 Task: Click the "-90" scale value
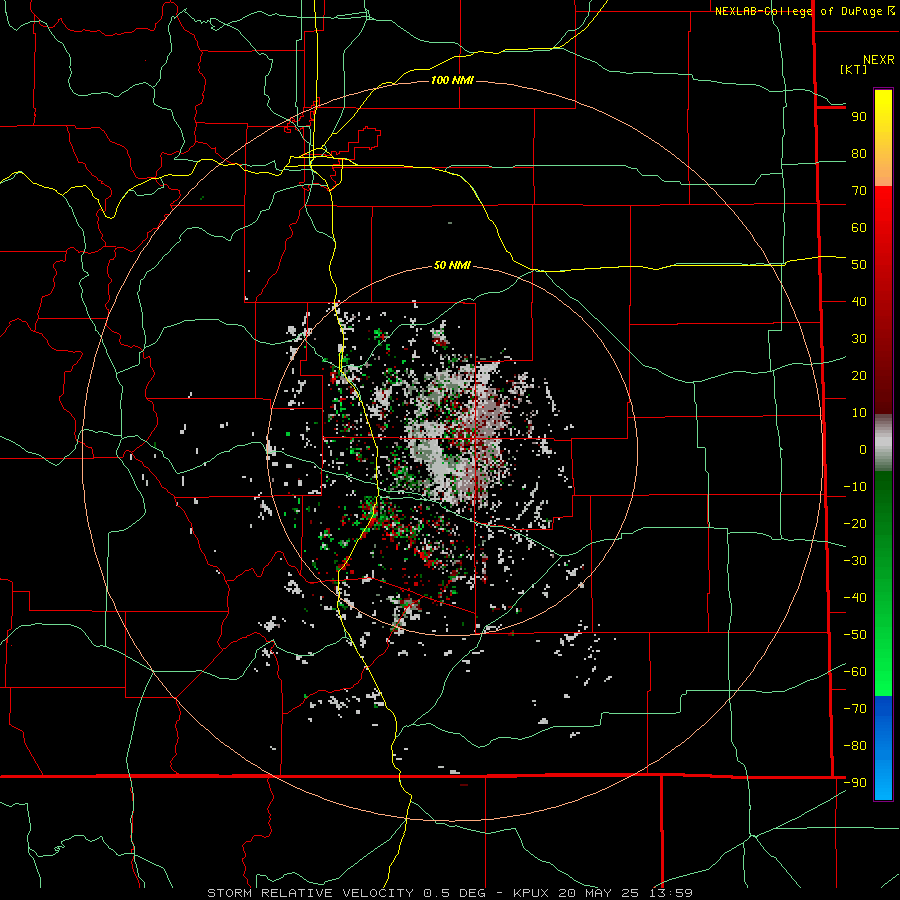[x=855, y=783]
